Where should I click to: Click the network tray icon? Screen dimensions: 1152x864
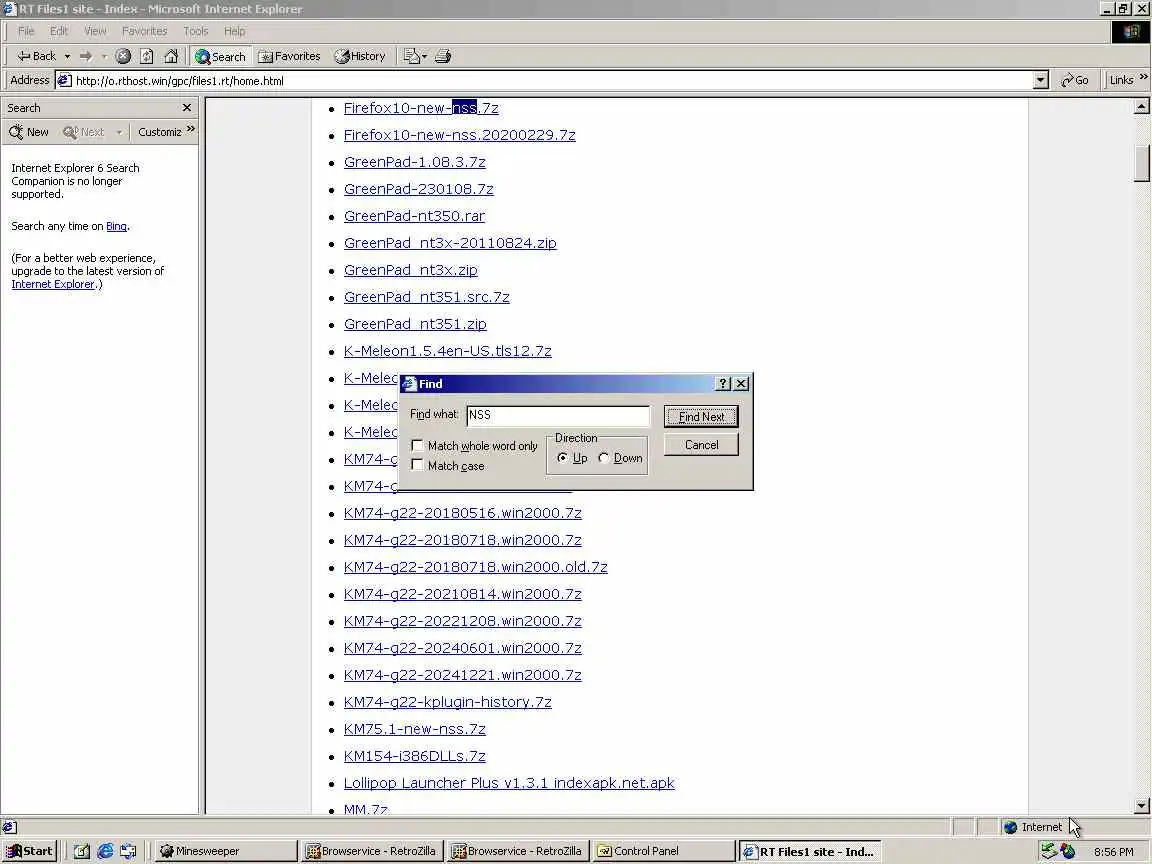[x=1049, y=852]
